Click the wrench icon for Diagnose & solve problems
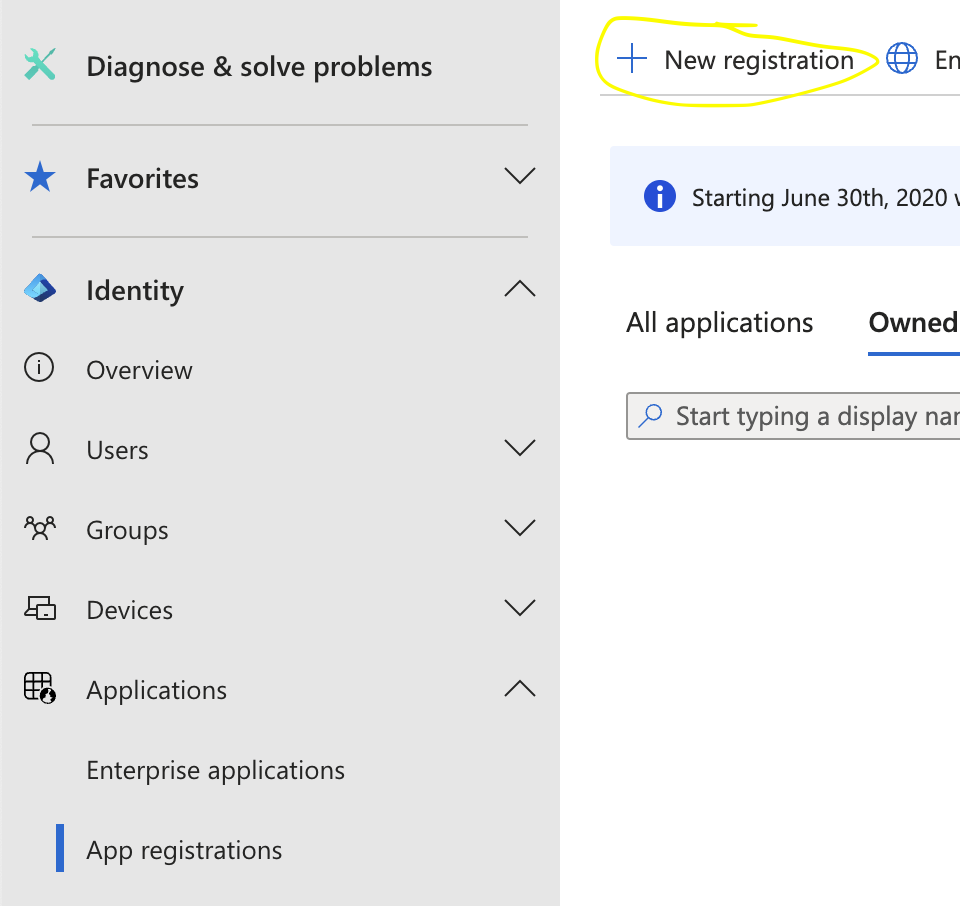The width and height of the screenshot is (960, 906). 40,67
